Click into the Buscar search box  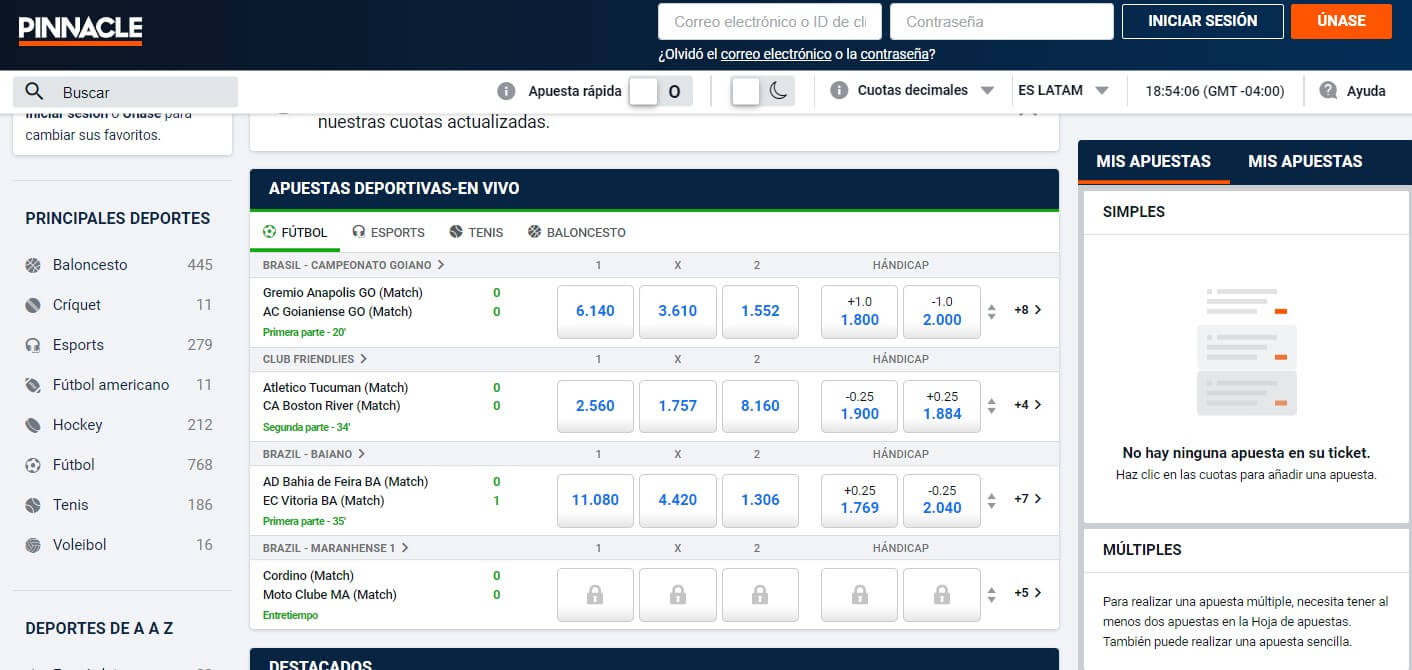tap(126, 92)
